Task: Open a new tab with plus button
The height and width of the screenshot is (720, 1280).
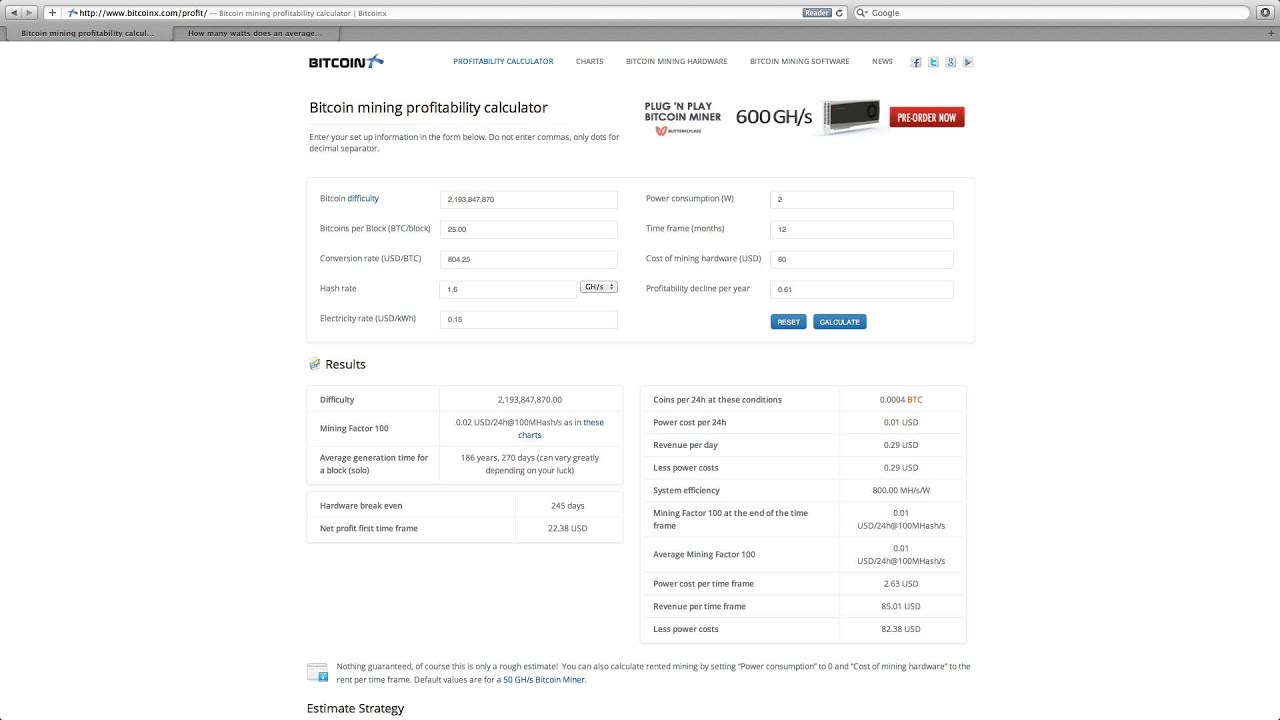Action: click(x=1271, y=33)
